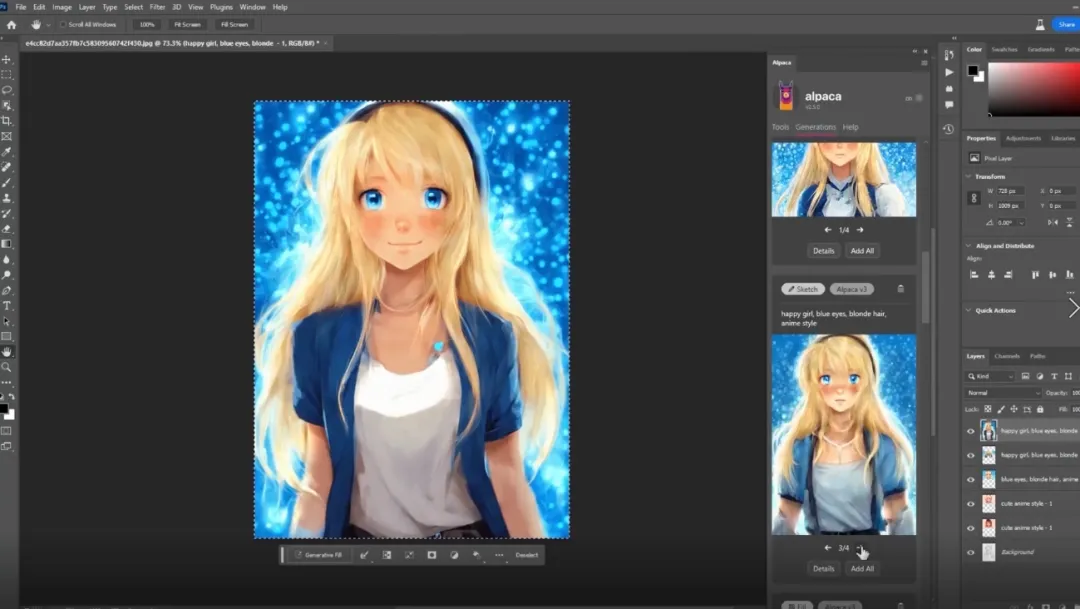1080x609 pixels.
Task: Toggle Scroll All Windows checkbox
Action: [63, 24]
